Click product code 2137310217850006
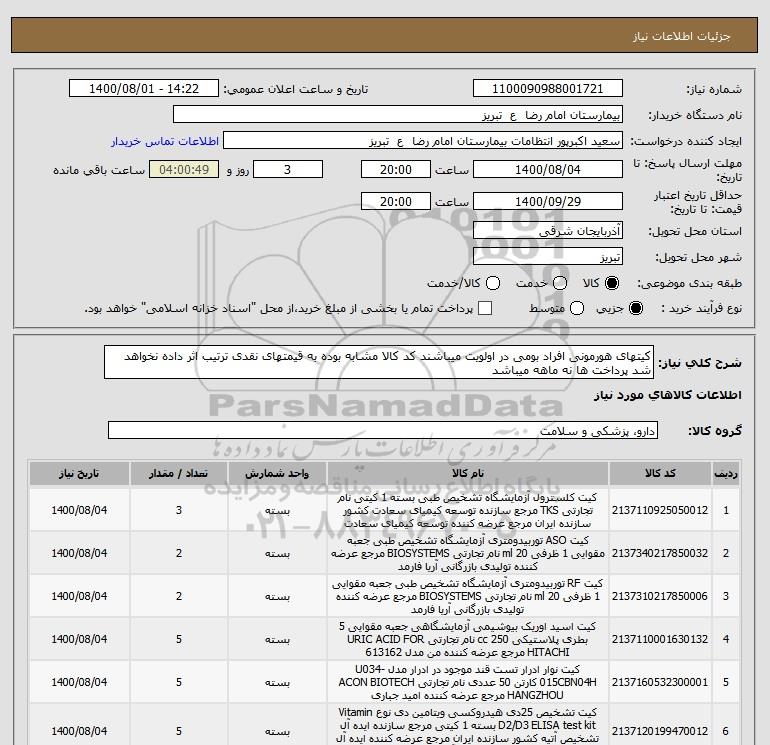 point(660,596)
